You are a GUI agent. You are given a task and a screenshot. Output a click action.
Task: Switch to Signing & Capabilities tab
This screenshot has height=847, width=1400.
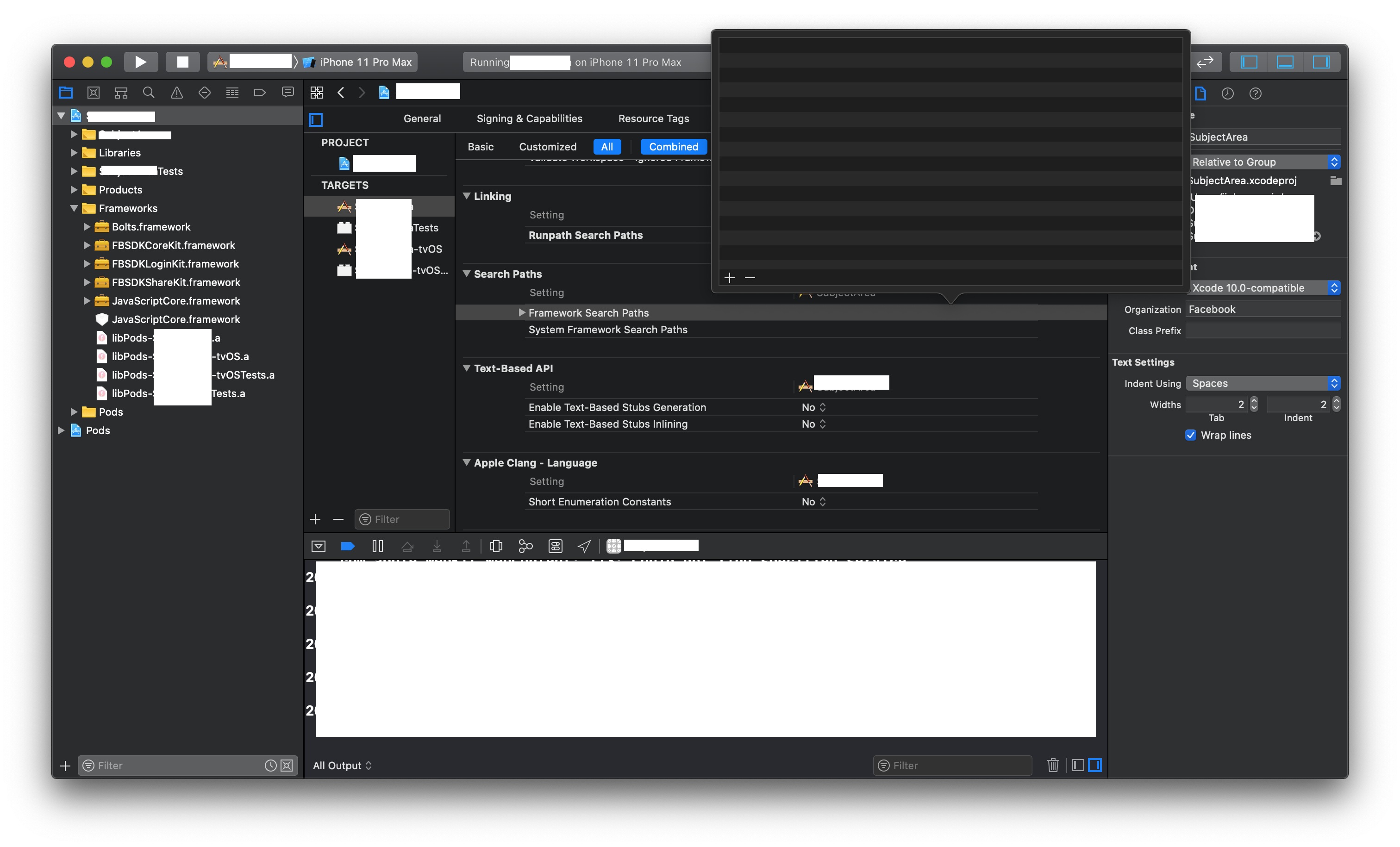(529, 119)
